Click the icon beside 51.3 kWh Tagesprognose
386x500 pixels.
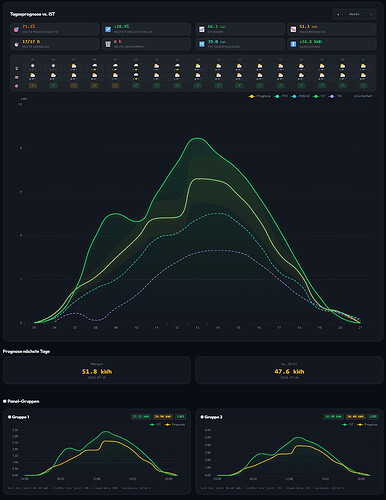pos(293,29)
